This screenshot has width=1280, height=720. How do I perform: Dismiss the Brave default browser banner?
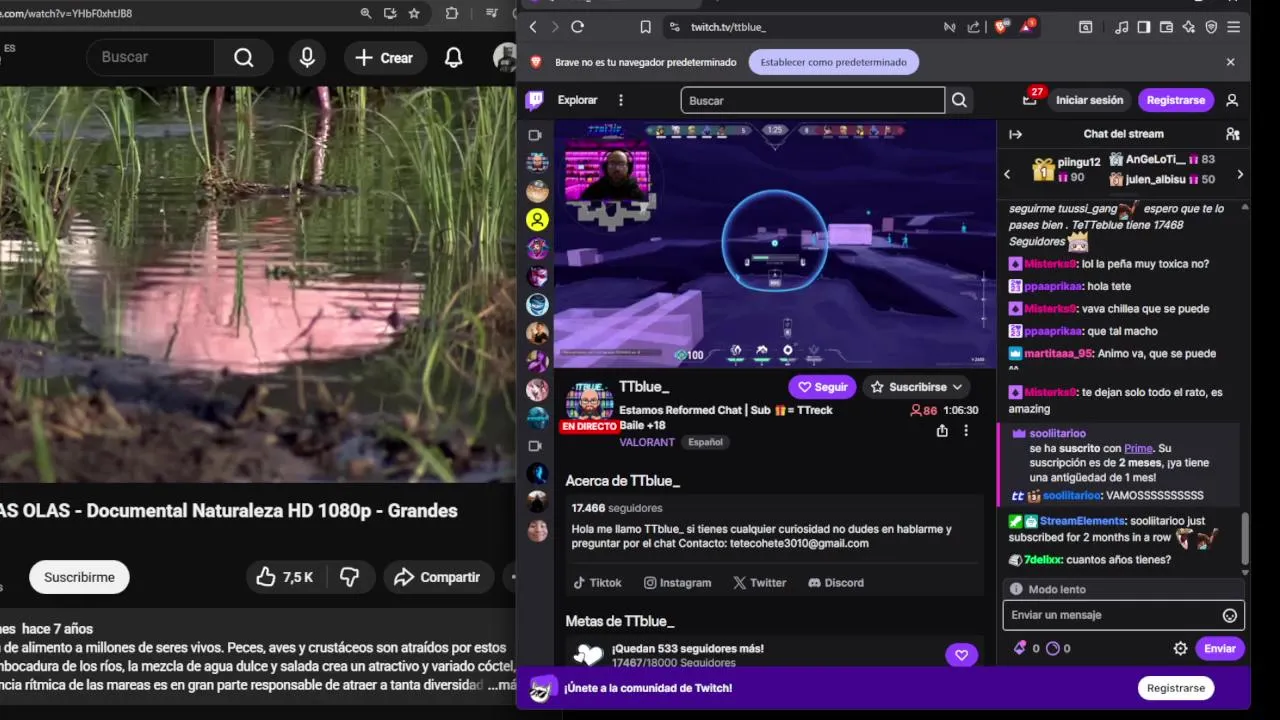1230,62
